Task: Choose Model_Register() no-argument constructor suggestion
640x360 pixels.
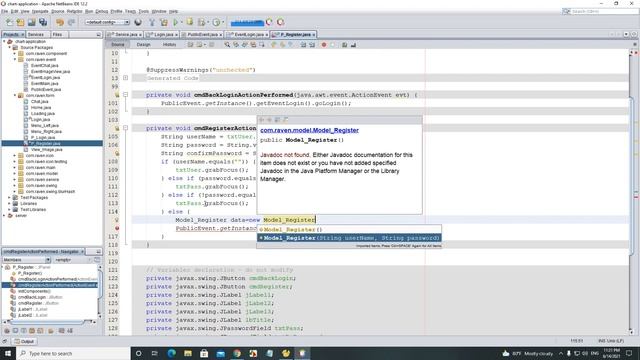Action: [x=349, y=229]
